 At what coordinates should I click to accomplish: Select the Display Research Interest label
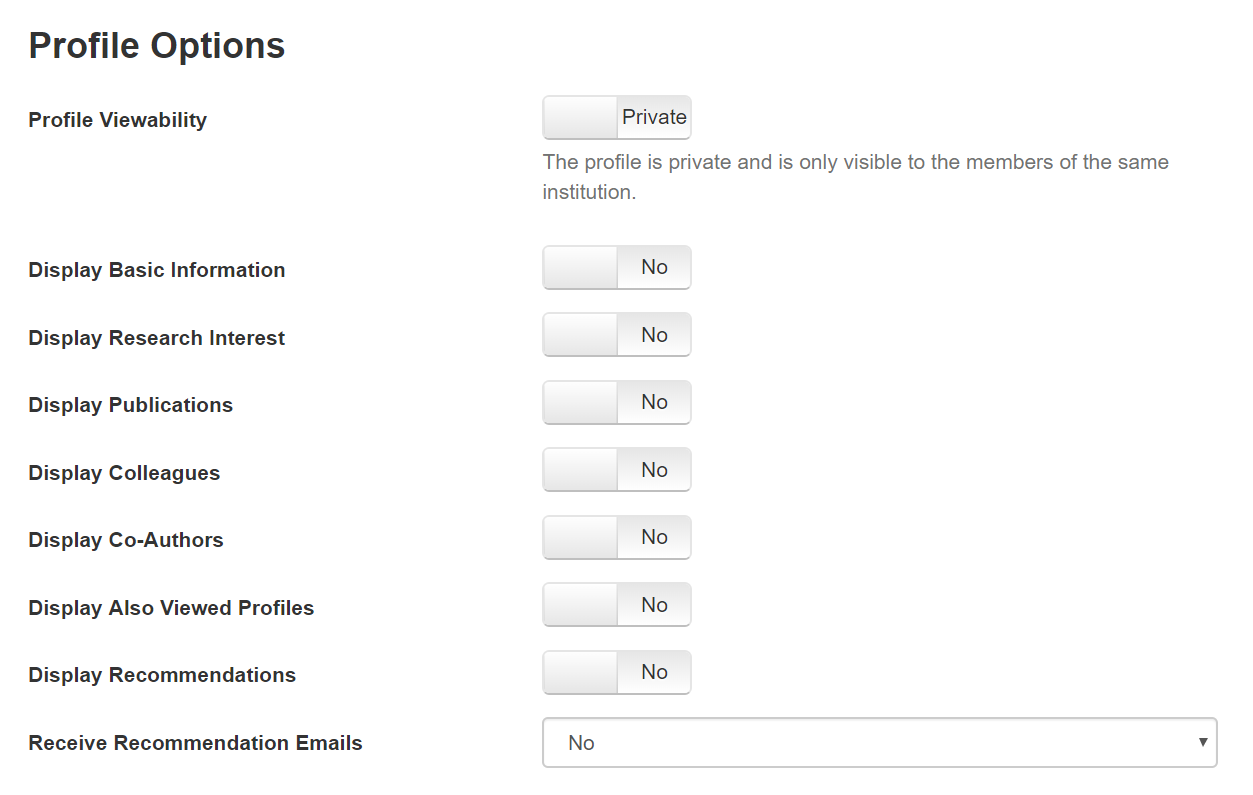157,338
